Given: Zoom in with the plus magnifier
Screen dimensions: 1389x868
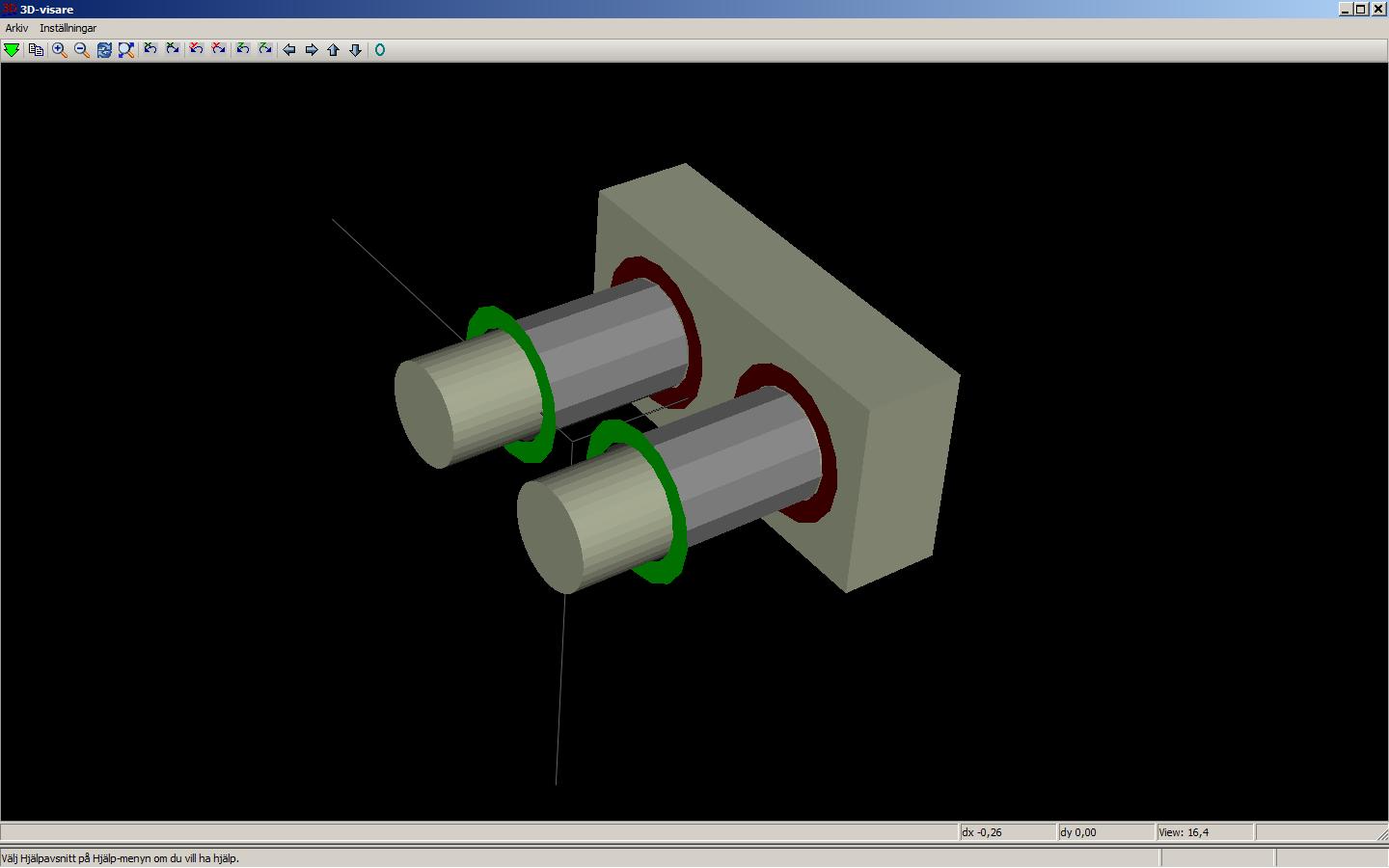Looking at the screenshot, I should click(x=60, y=50).
